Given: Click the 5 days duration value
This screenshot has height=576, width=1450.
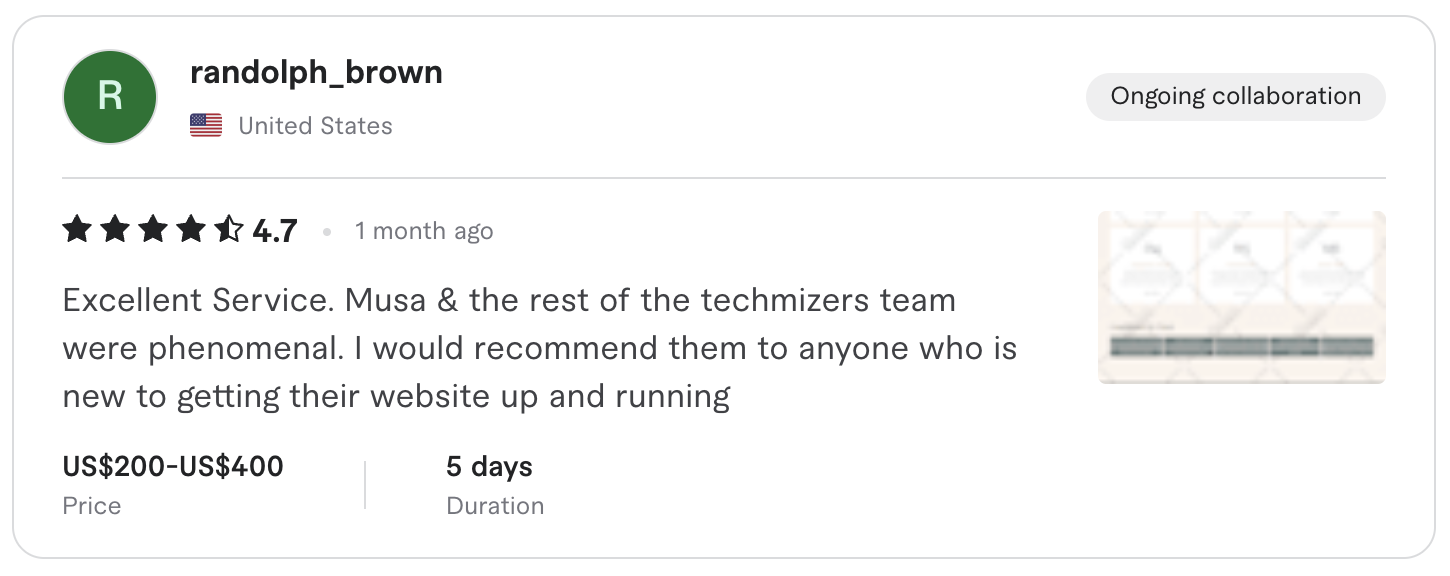Looking at the screenshot, I should (x=489, y=467).
